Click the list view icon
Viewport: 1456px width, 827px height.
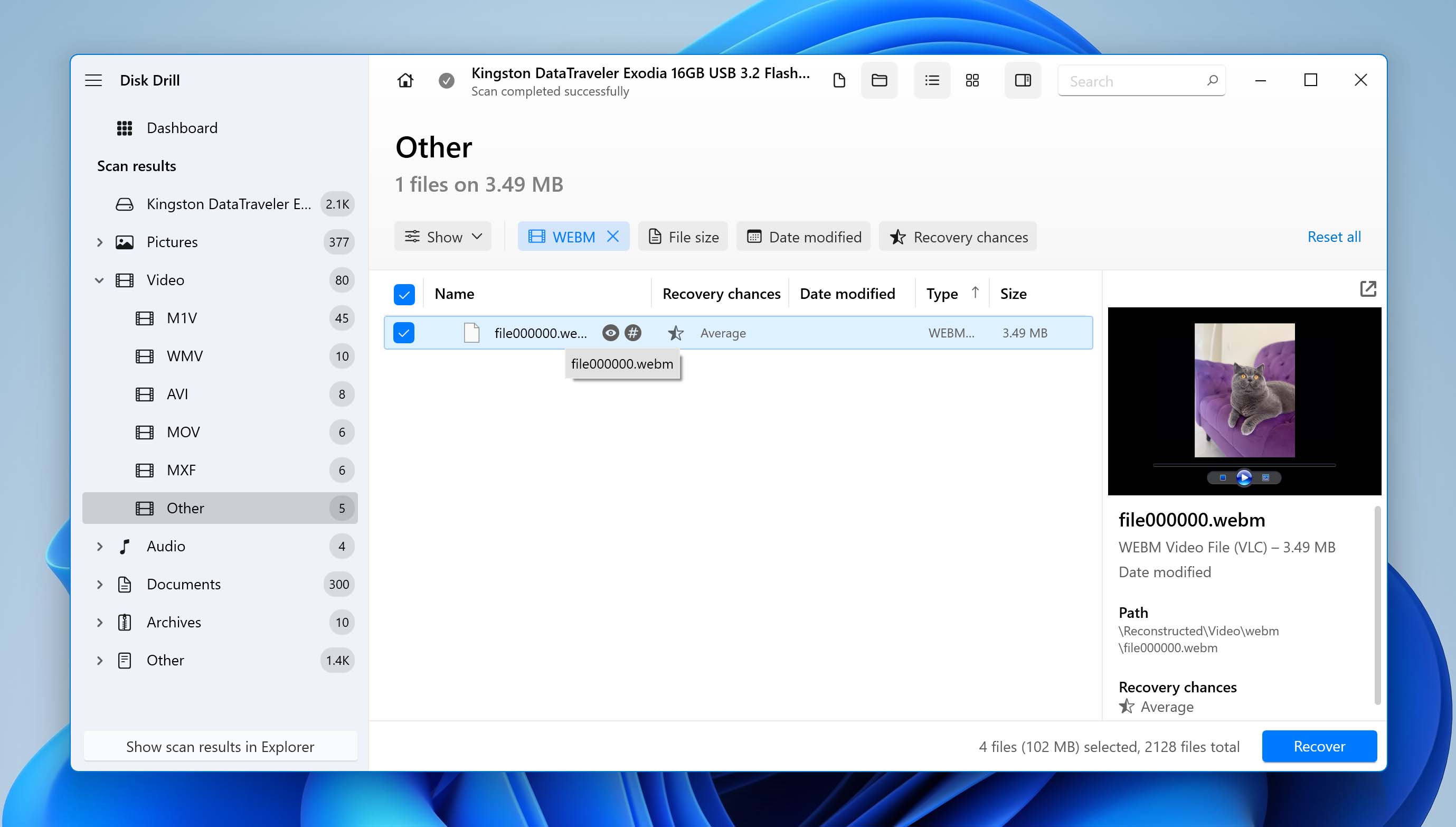[930, 80]
